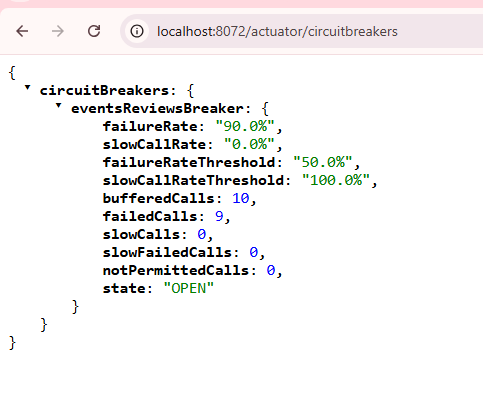Image resolution: width=483 pixels, height=414 pixels.
Task: Click the state value "OPEN"
Action: [189, 288]
